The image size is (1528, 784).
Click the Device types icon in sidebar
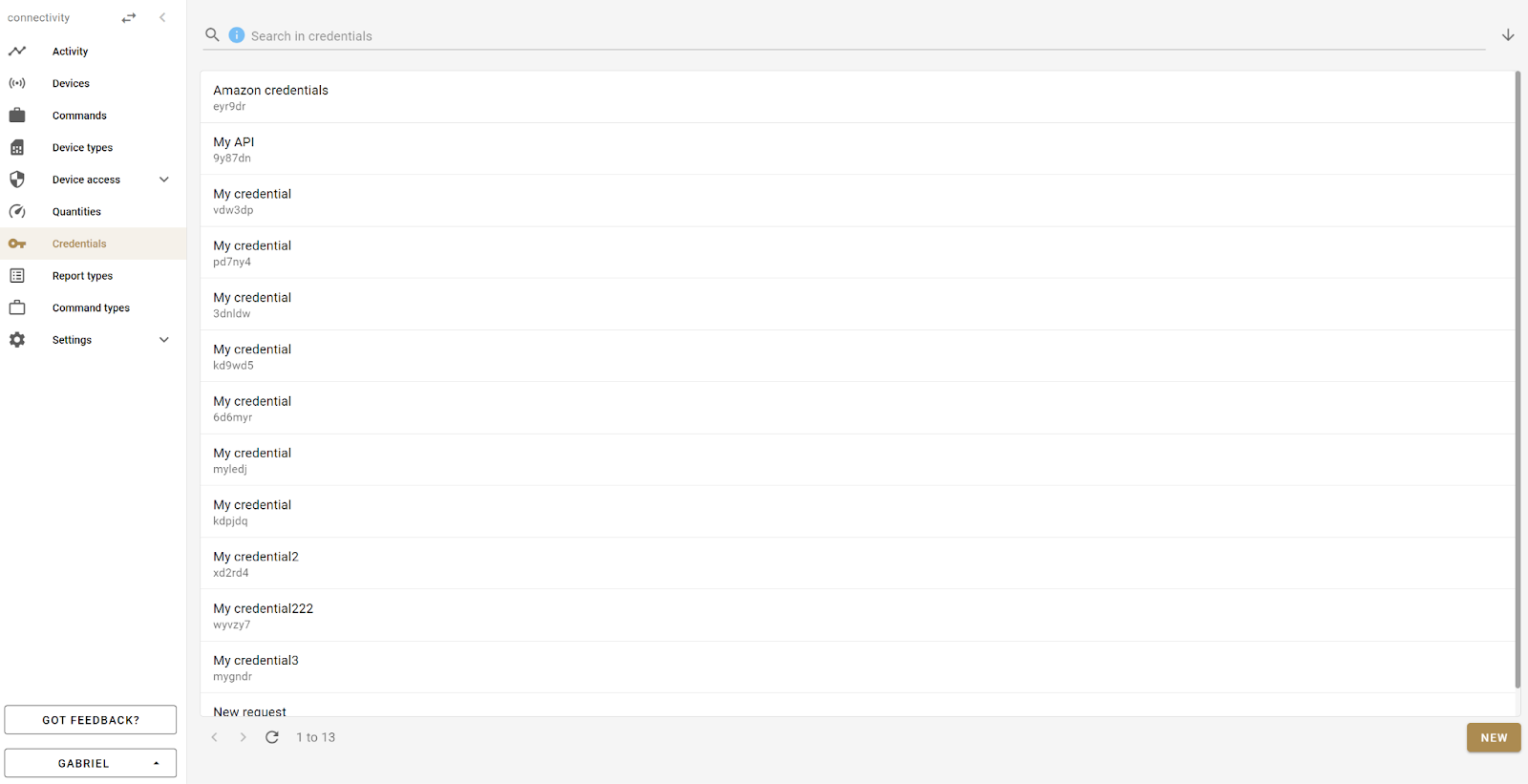pos(17,148)
